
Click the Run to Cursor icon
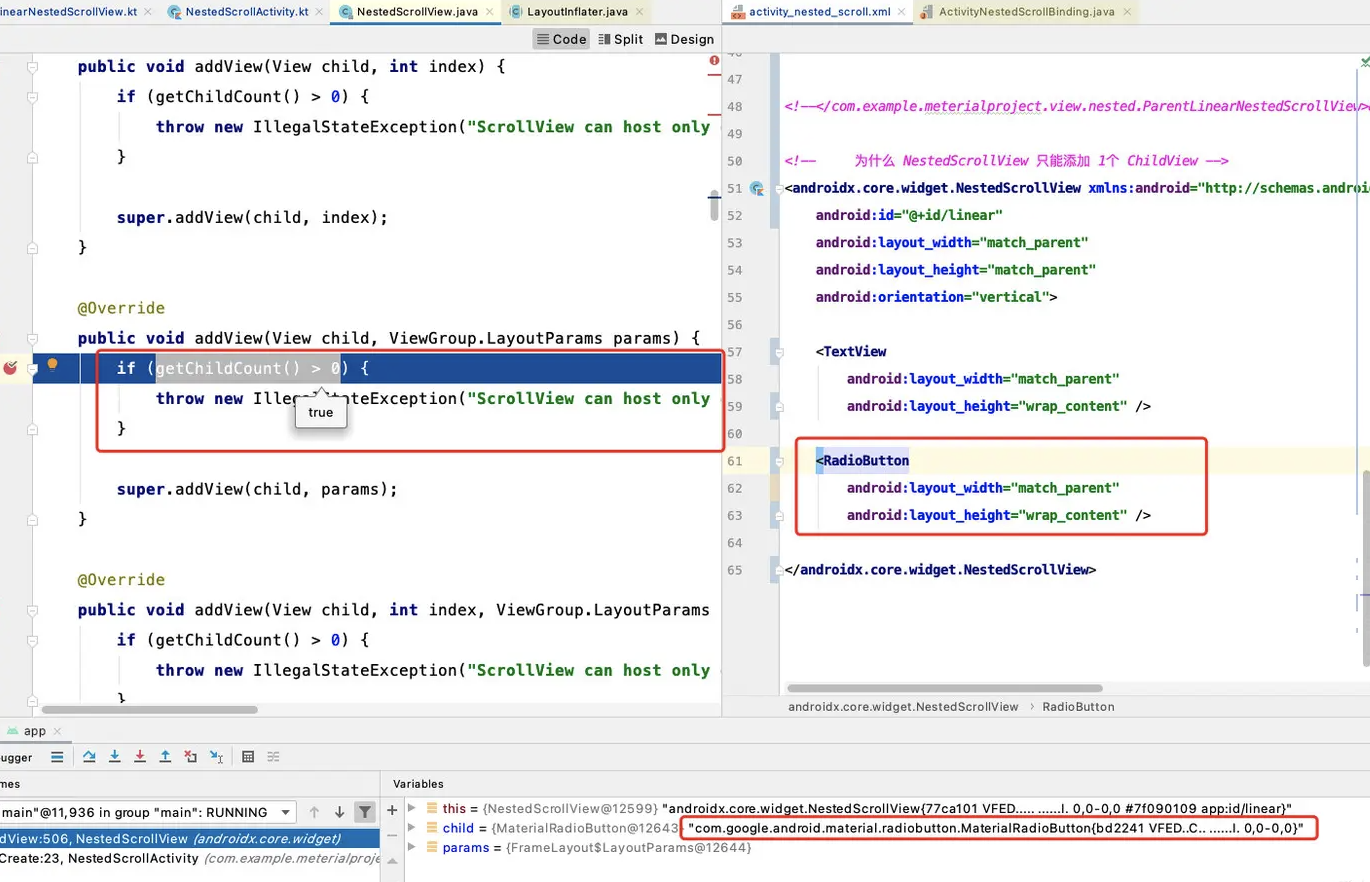coord(216,757)
